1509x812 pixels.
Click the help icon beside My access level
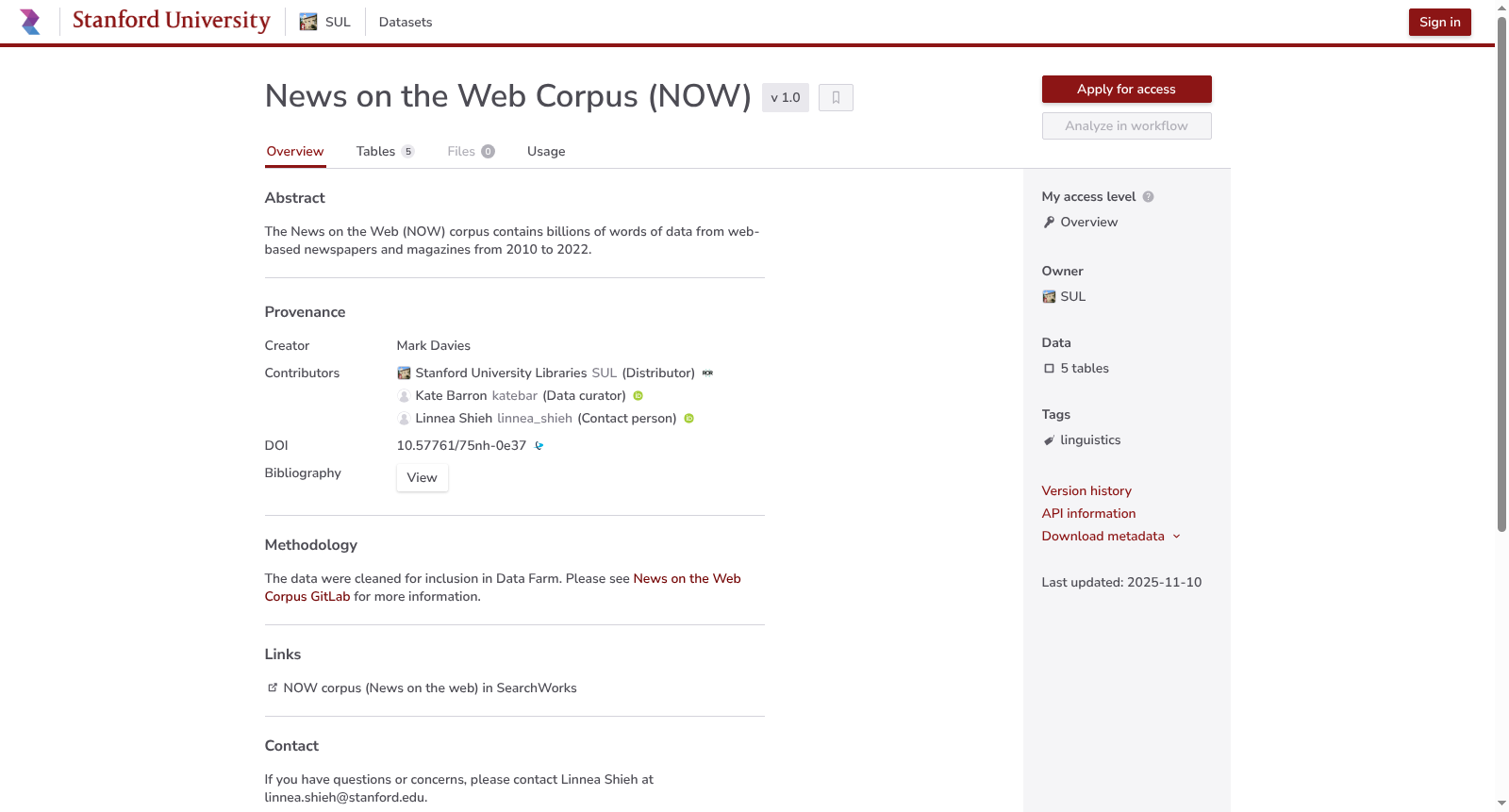point(1148,197)
